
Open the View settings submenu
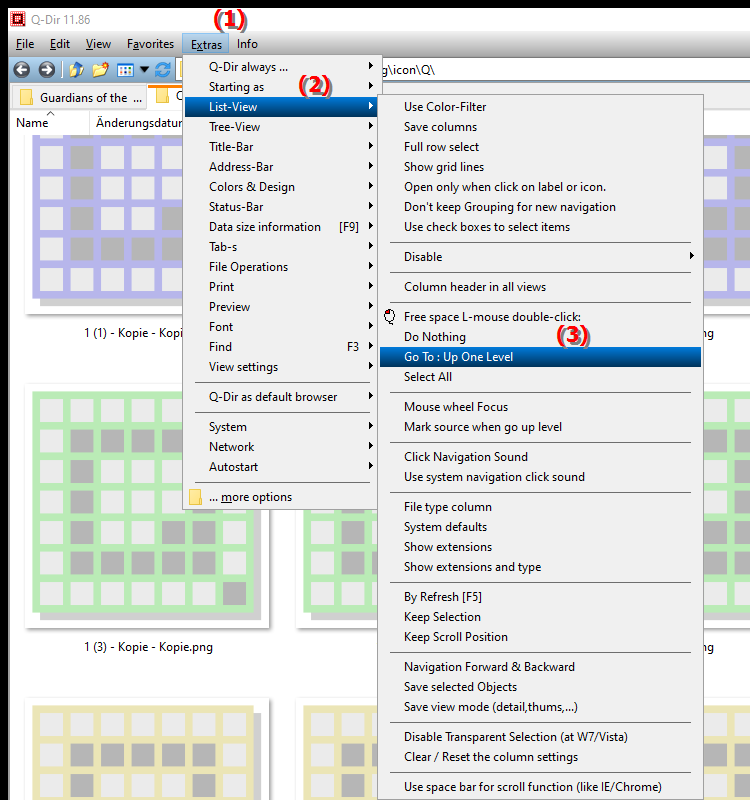coord(281,367)
